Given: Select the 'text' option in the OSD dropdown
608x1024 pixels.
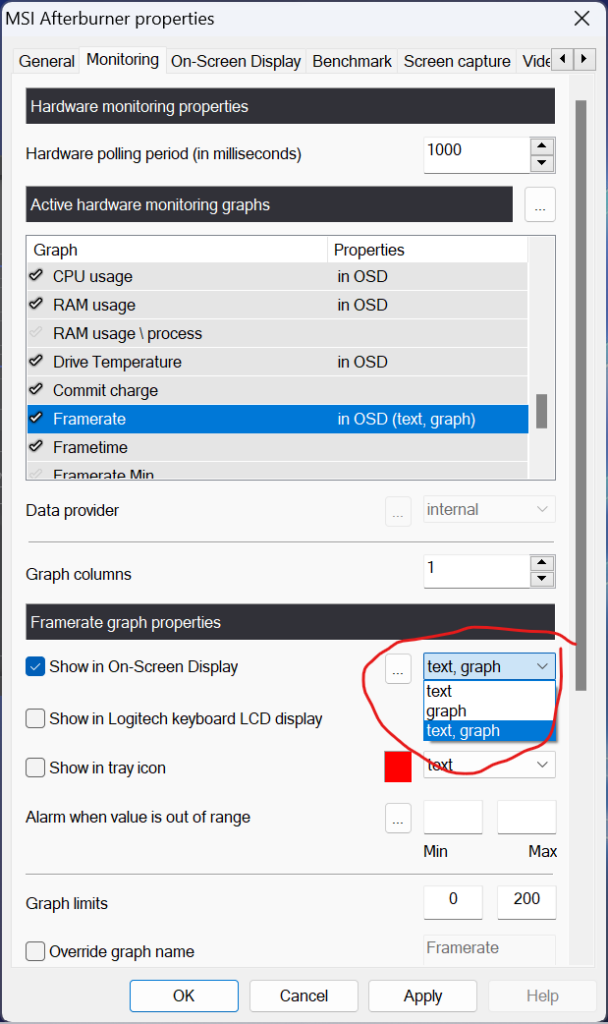Looking at the screenshot, I should pyautogui.click(x=489, y=691).
